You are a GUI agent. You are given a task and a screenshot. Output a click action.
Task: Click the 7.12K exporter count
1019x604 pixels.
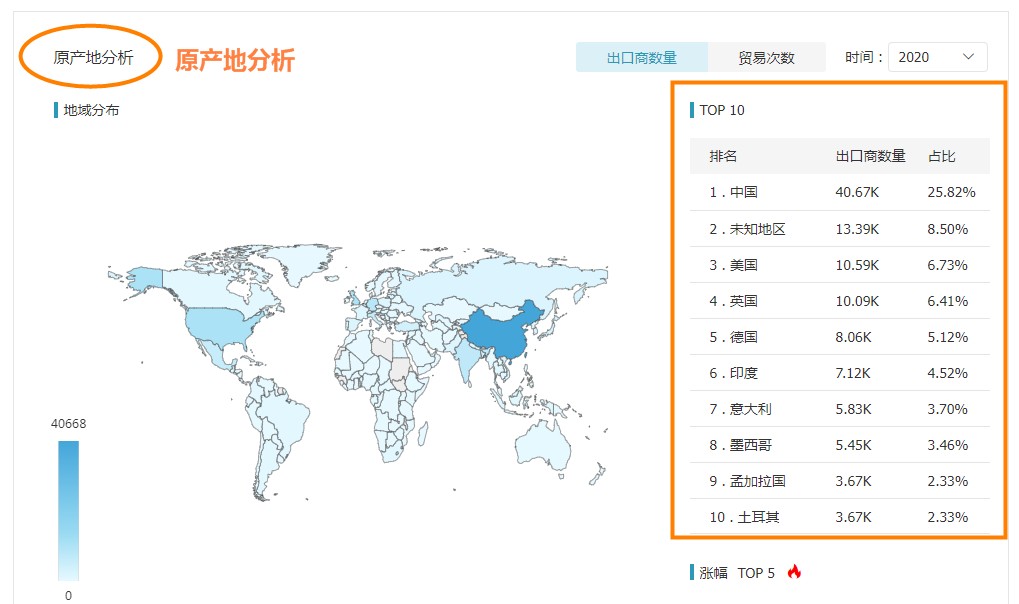853,373
